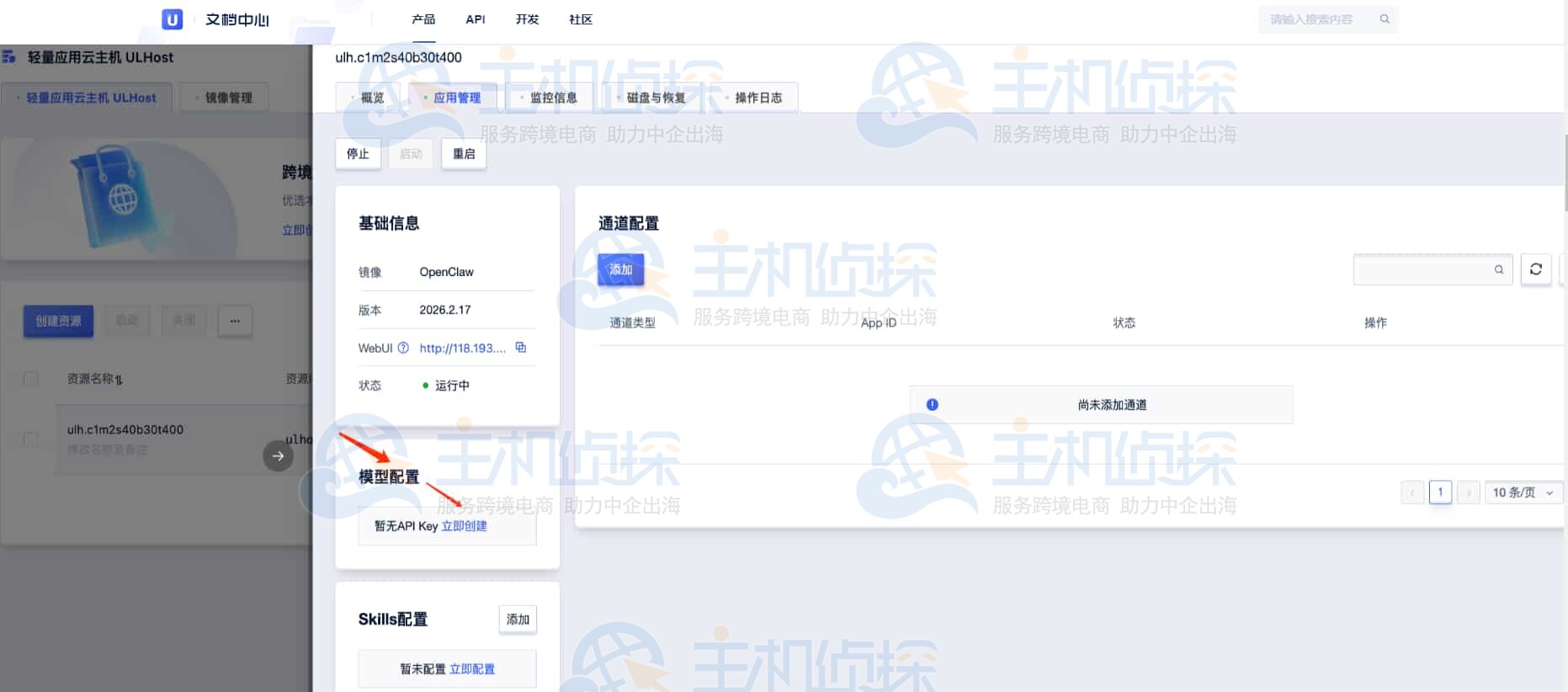
Task: Click the WebUI help question icon
Action: tap(403, 348)
